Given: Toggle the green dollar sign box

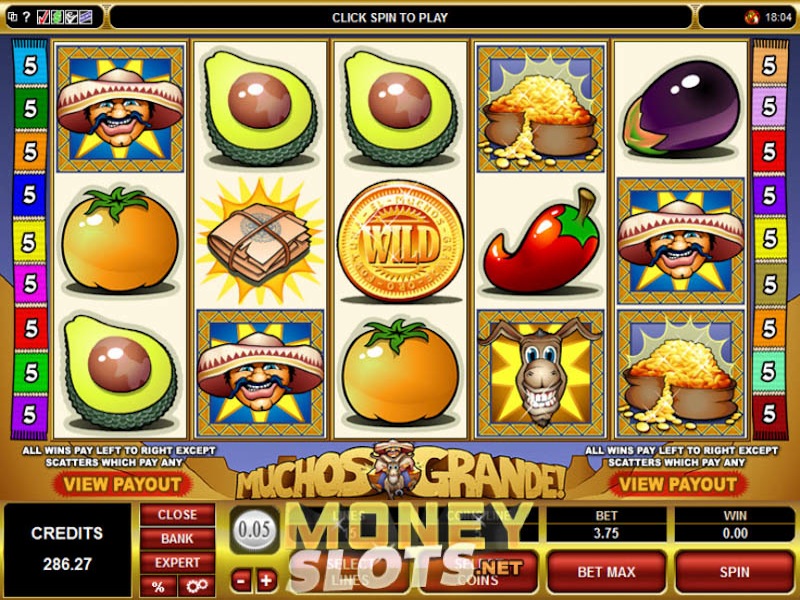Looking at the screenshot, I should 57,17.
